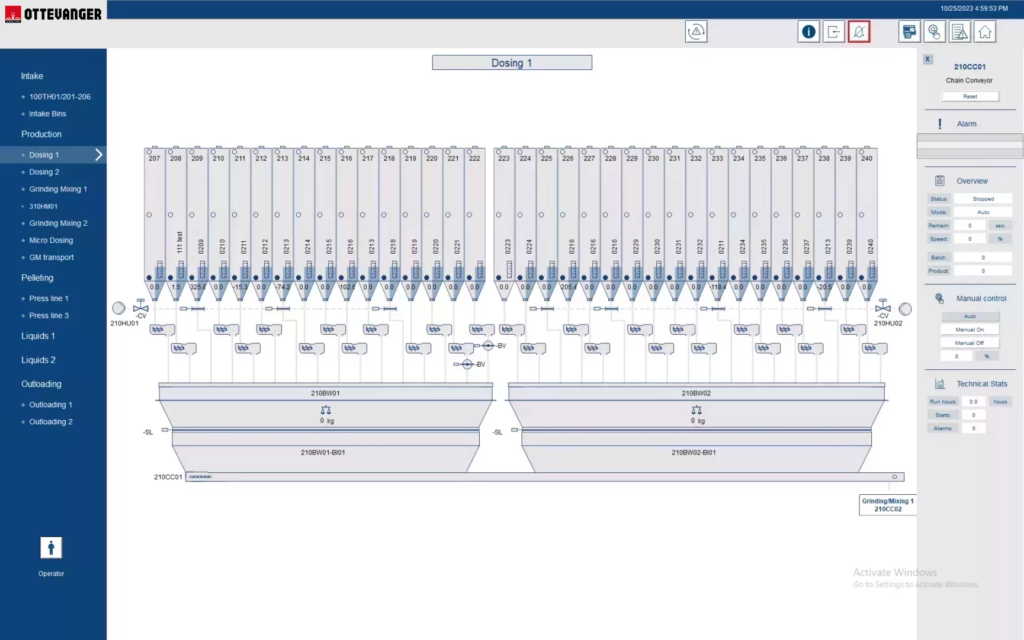Set manual control mode to Auto
The image size is (1024, 640).
pos(970,316)
